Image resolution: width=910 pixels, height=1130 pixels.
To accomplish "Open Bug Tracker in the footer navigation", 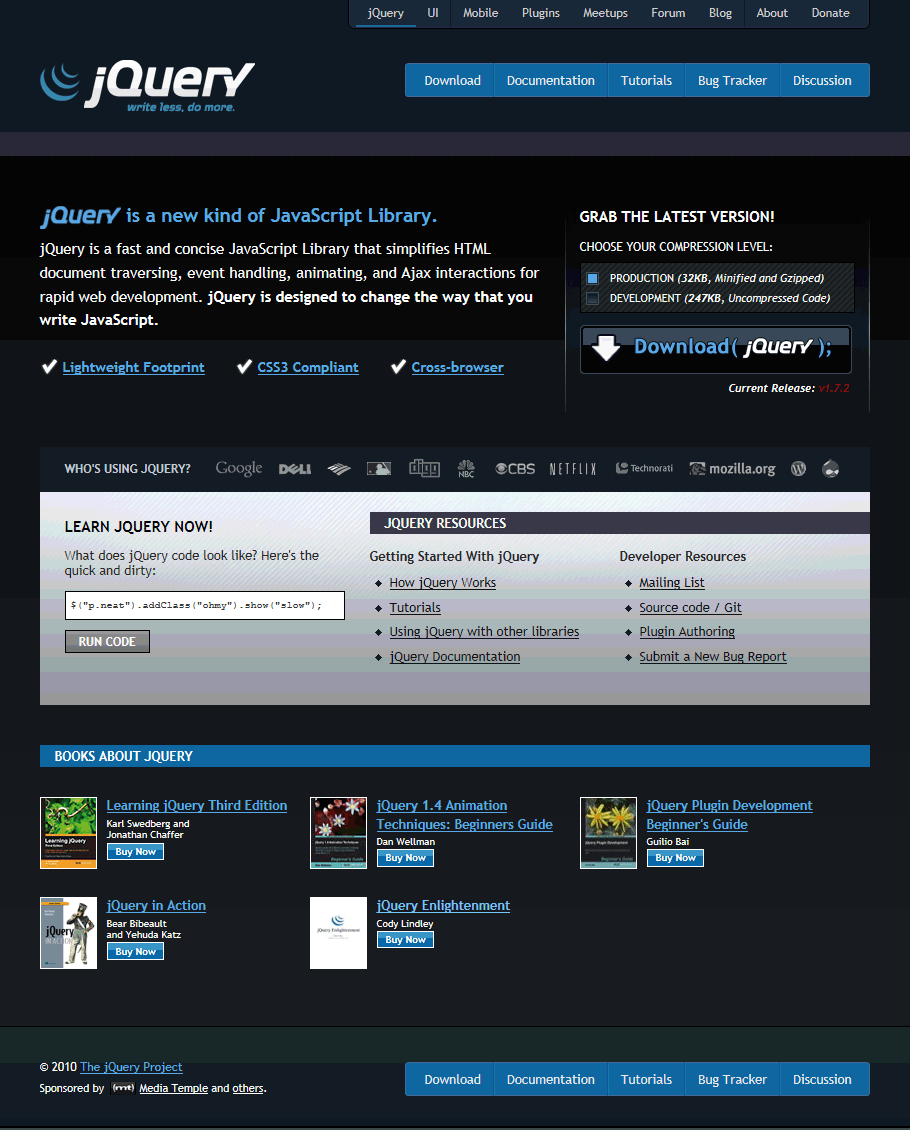I will coord(732,1079).
